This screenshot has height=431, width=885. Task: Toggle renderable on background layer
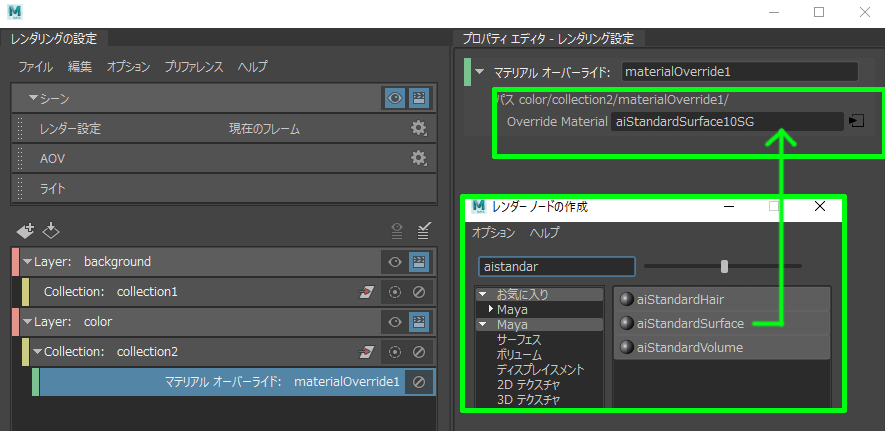418,262
